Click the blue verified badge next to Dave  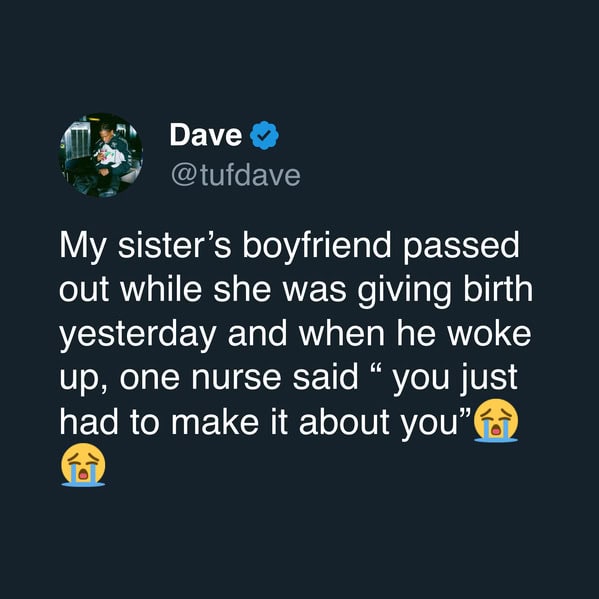pyautogui.click(x=264, y=135)
